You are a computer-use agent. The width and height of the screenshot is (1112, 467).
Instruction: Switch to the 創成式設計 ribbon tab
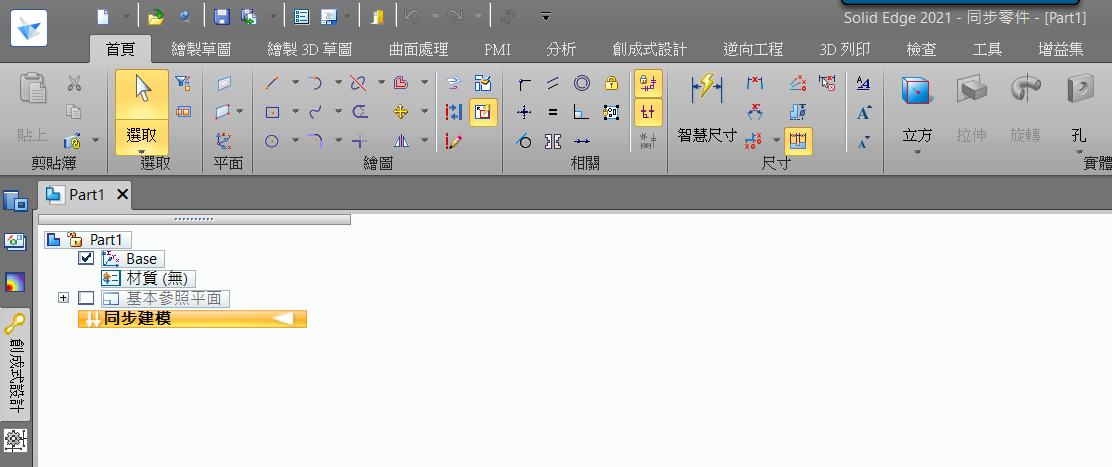coord(649,50)
